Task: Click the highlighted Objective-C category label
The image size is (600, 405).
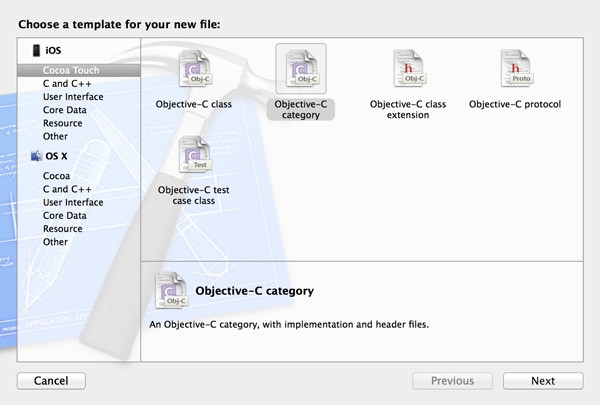Action: click(301, 109)
